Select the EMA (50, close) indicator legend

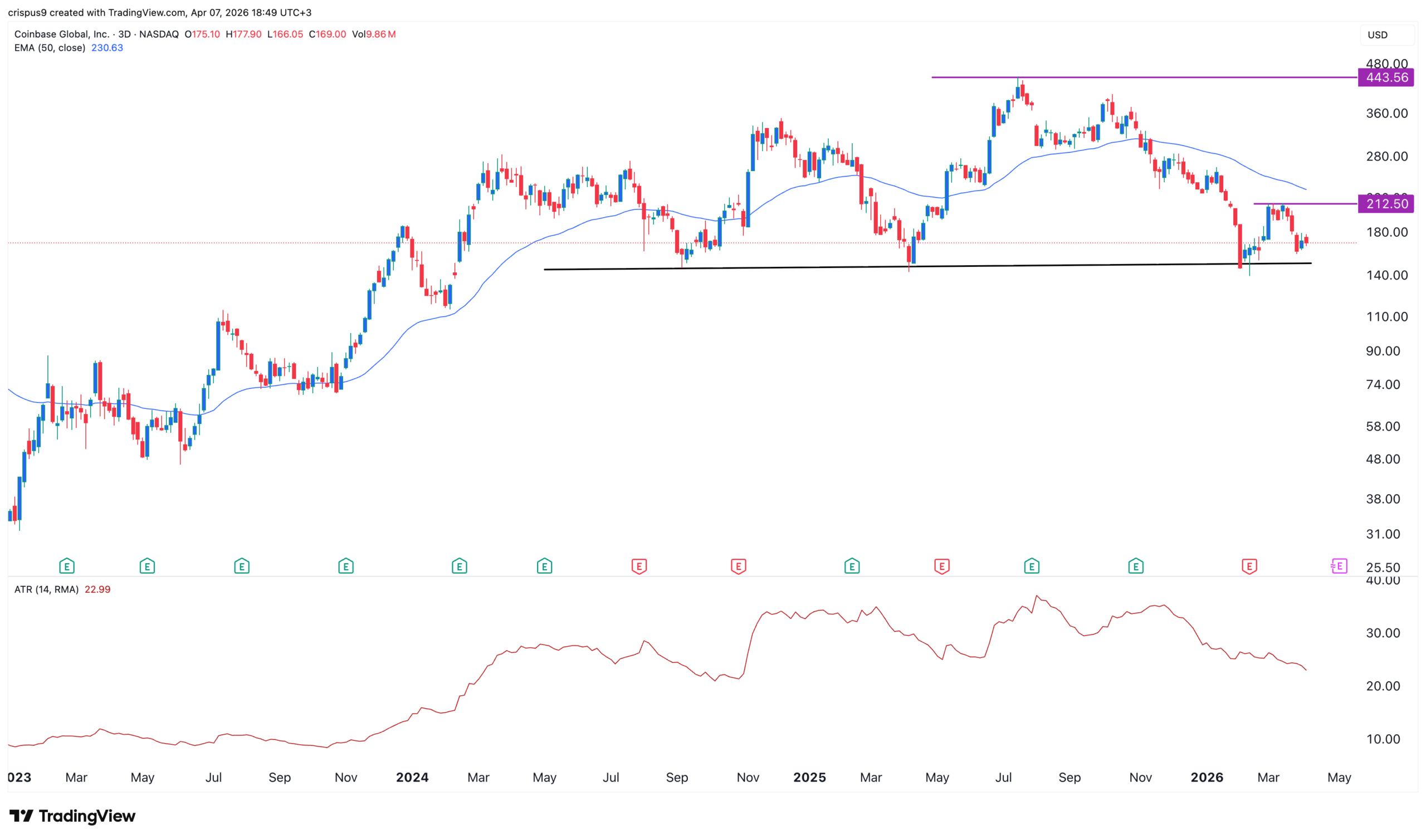click(50, 48)
